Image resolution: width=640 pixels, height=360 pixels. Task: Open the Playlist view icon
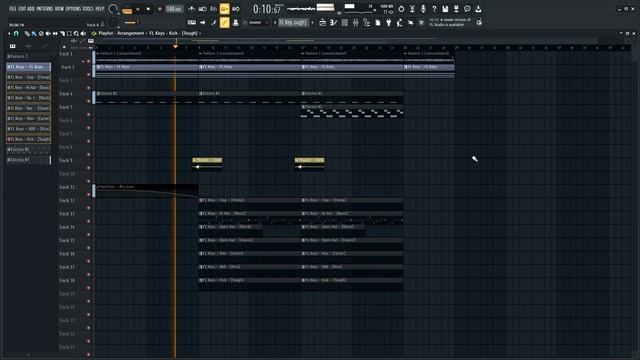(322, 23)
